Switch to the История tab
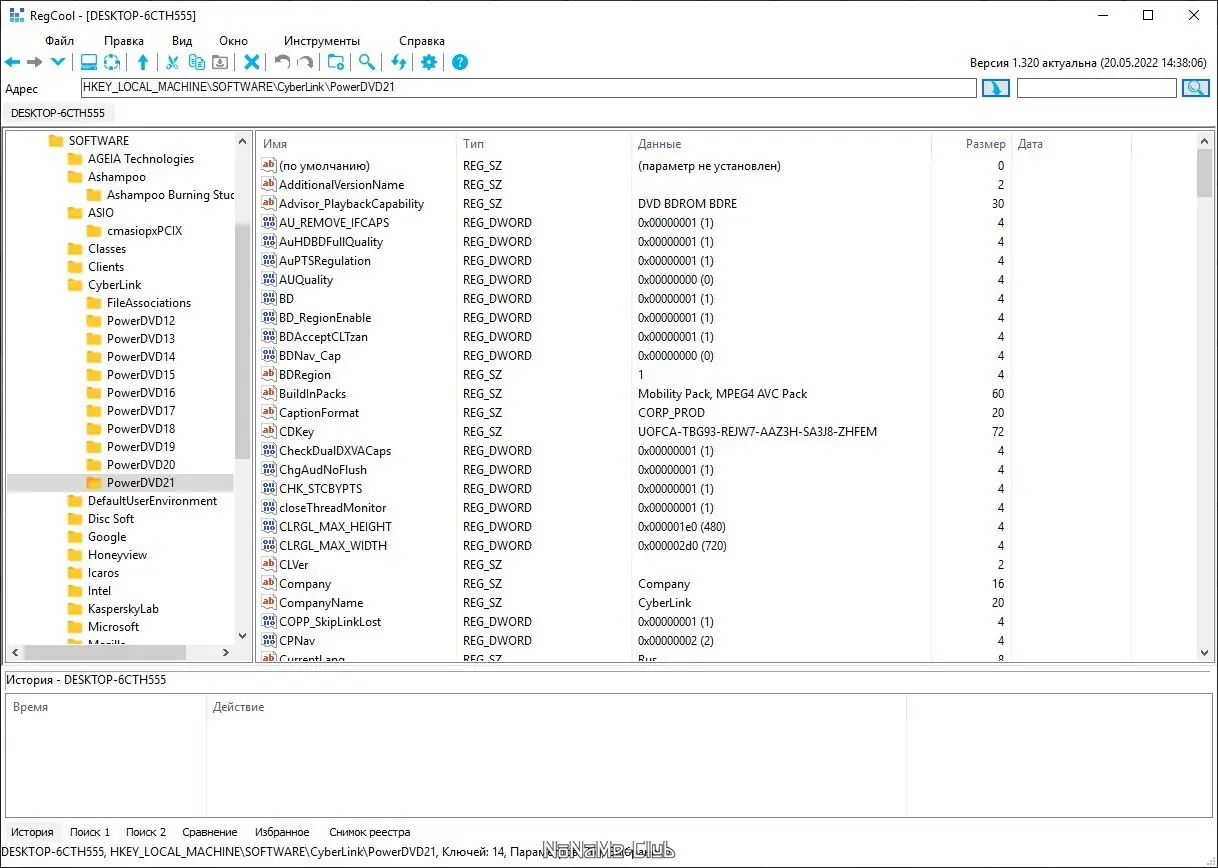The image size is (1218, 868). coord(32,832)
